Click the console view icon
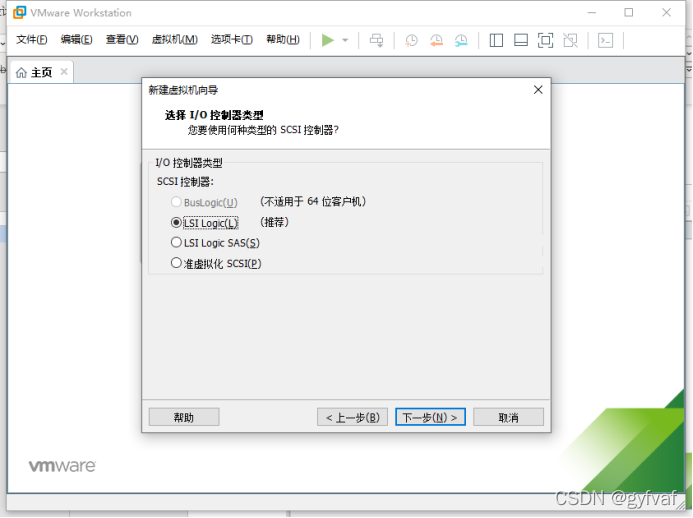The image size is (693, 518). (605, 41)
